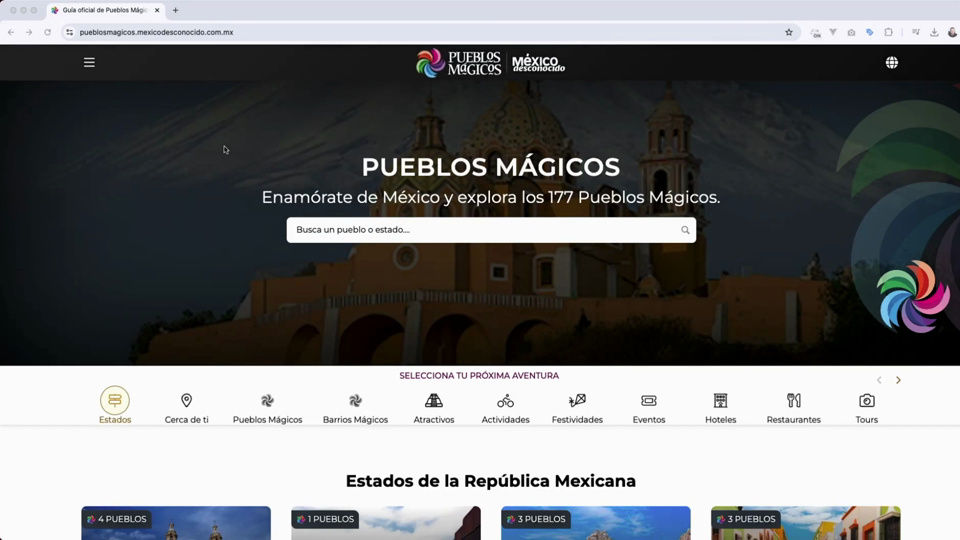Select the Pueblos Mágicos category
960x540 pixels.
[267, 407]
